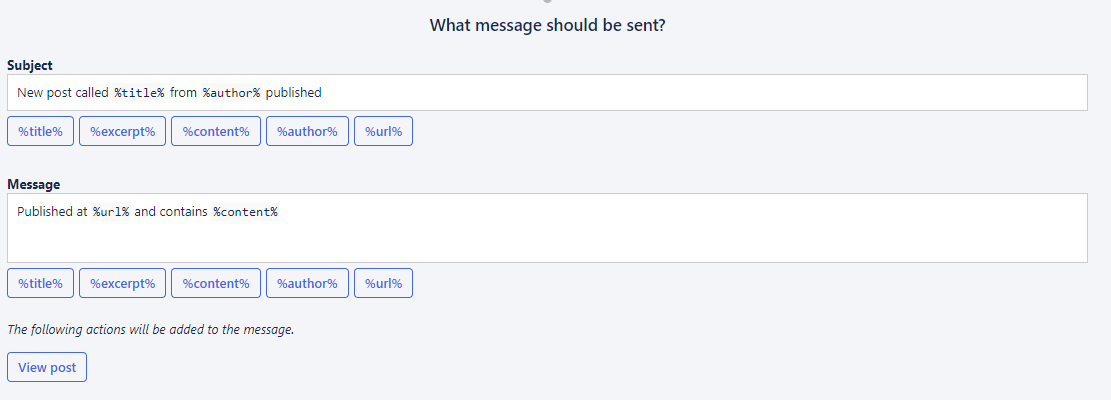Viewport: 1111px width, 400px height.
Task: Place cursor on %content% in Message text
Action: click(245, 212)
